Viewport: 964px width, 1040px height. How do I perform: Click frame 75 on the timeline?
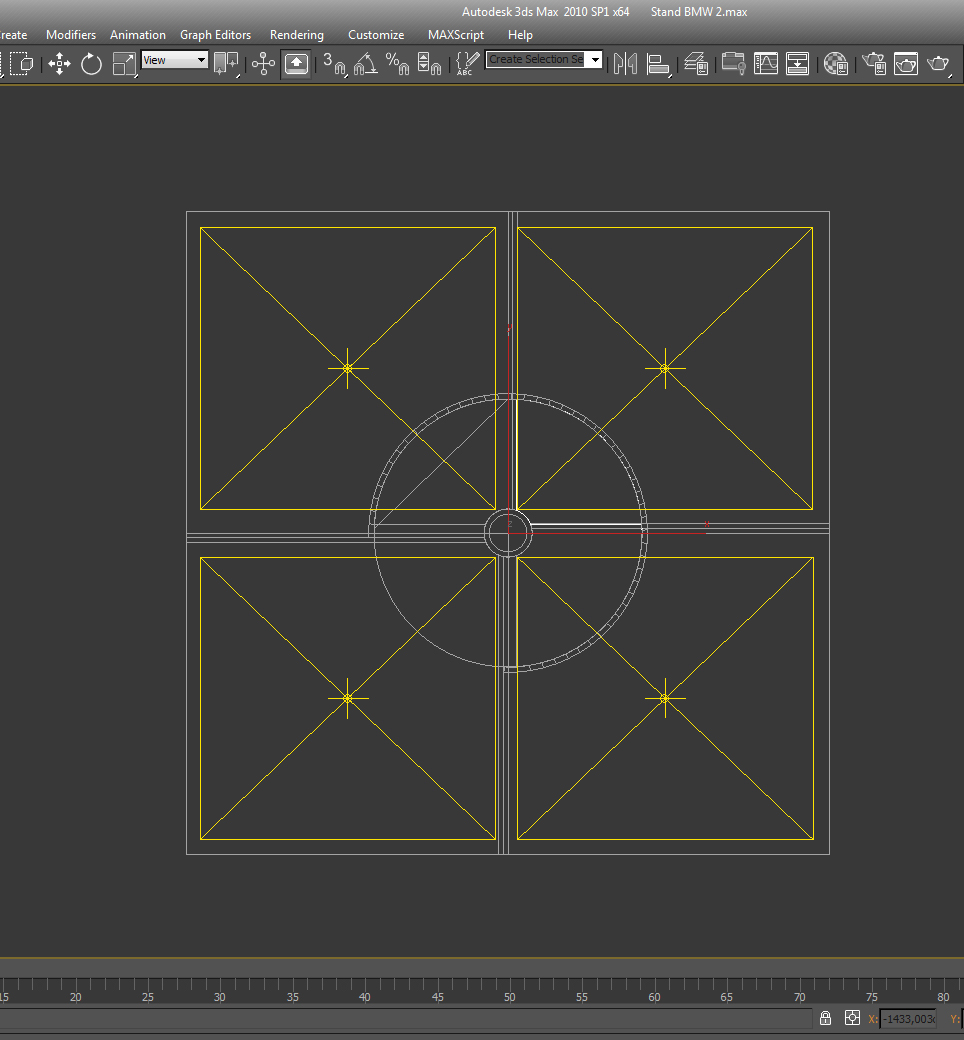872,997
